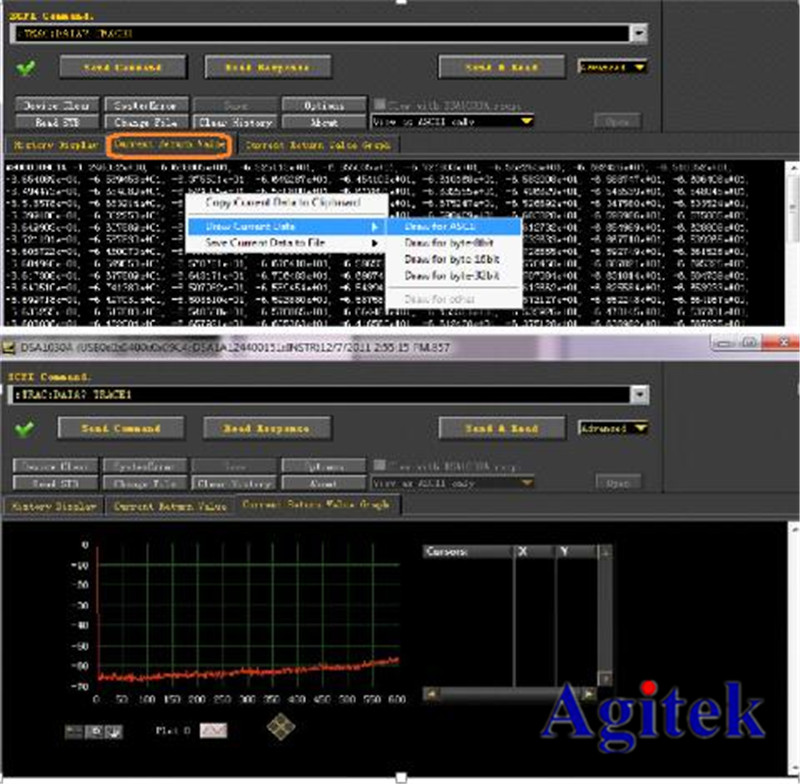The height and width of the screenshot is (784, 800).
Task: Tick the checkbox beside Options in graph window
Action: (379, 465)
